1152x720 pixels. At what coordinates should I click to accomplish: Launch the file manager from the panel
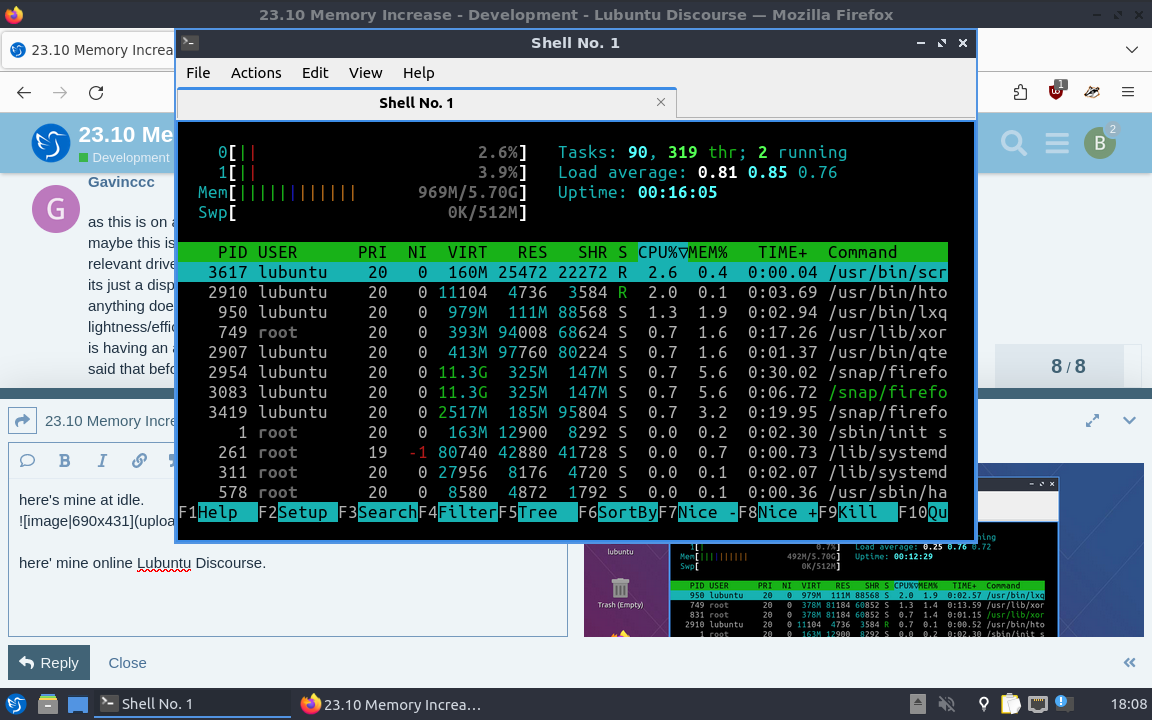coord(48,704)
